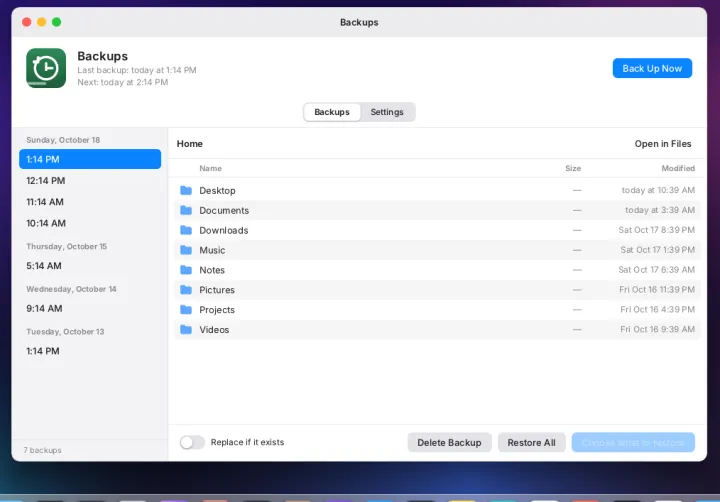This screenshot has height=502, width=720.
Task: Click the Music folder icon
Action: point(186,250)
